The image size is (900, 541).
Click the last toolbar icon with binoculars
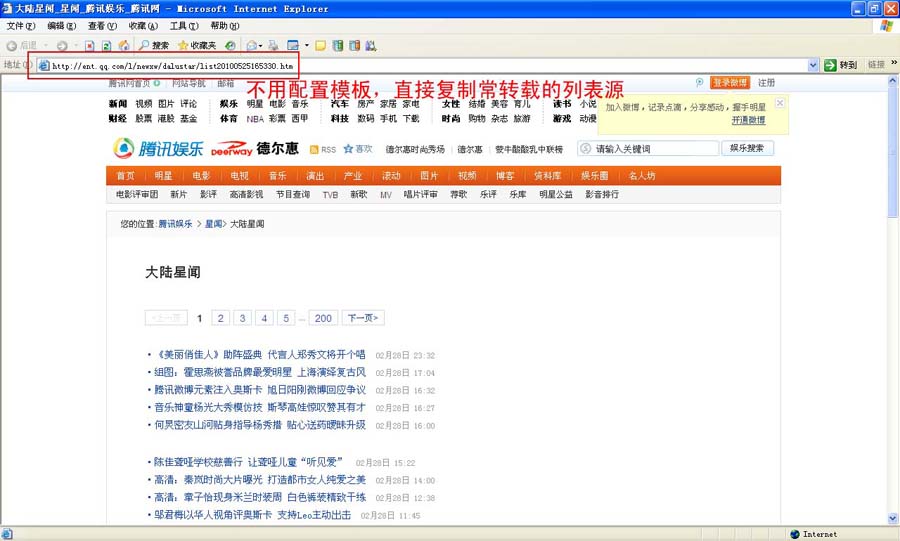click(371, 45)
